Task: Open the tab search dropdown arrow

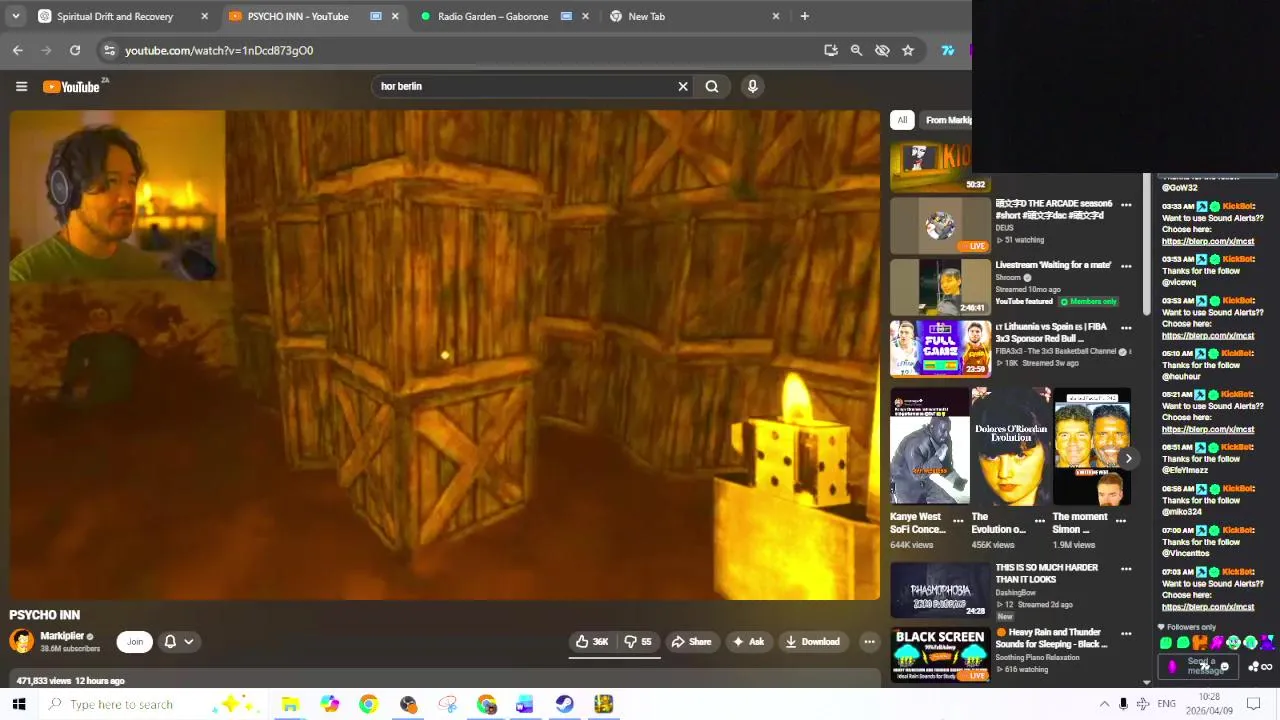Action: coord(15,16)
